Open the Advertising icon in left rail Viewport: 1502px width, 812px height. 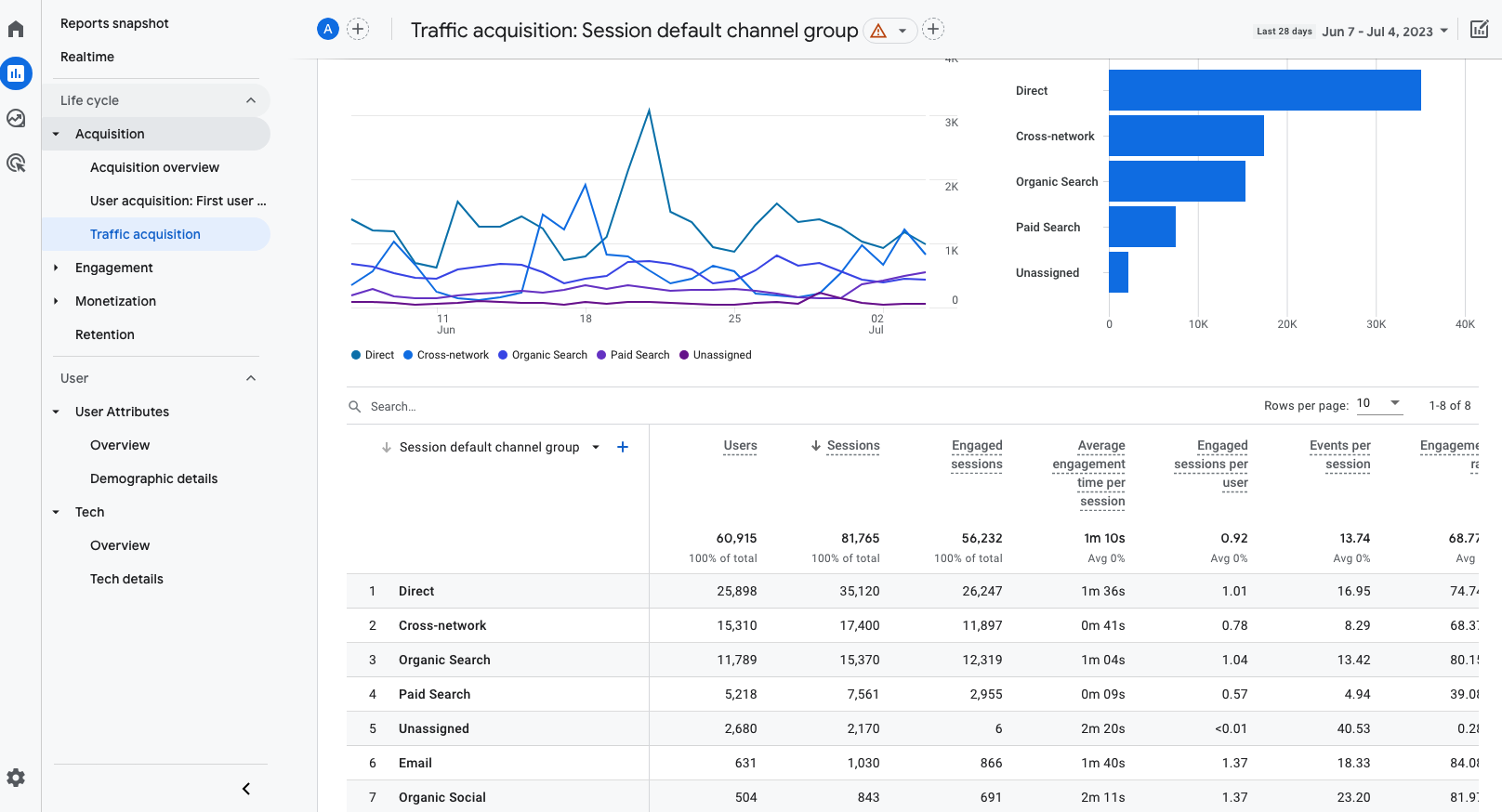point(16,164)
